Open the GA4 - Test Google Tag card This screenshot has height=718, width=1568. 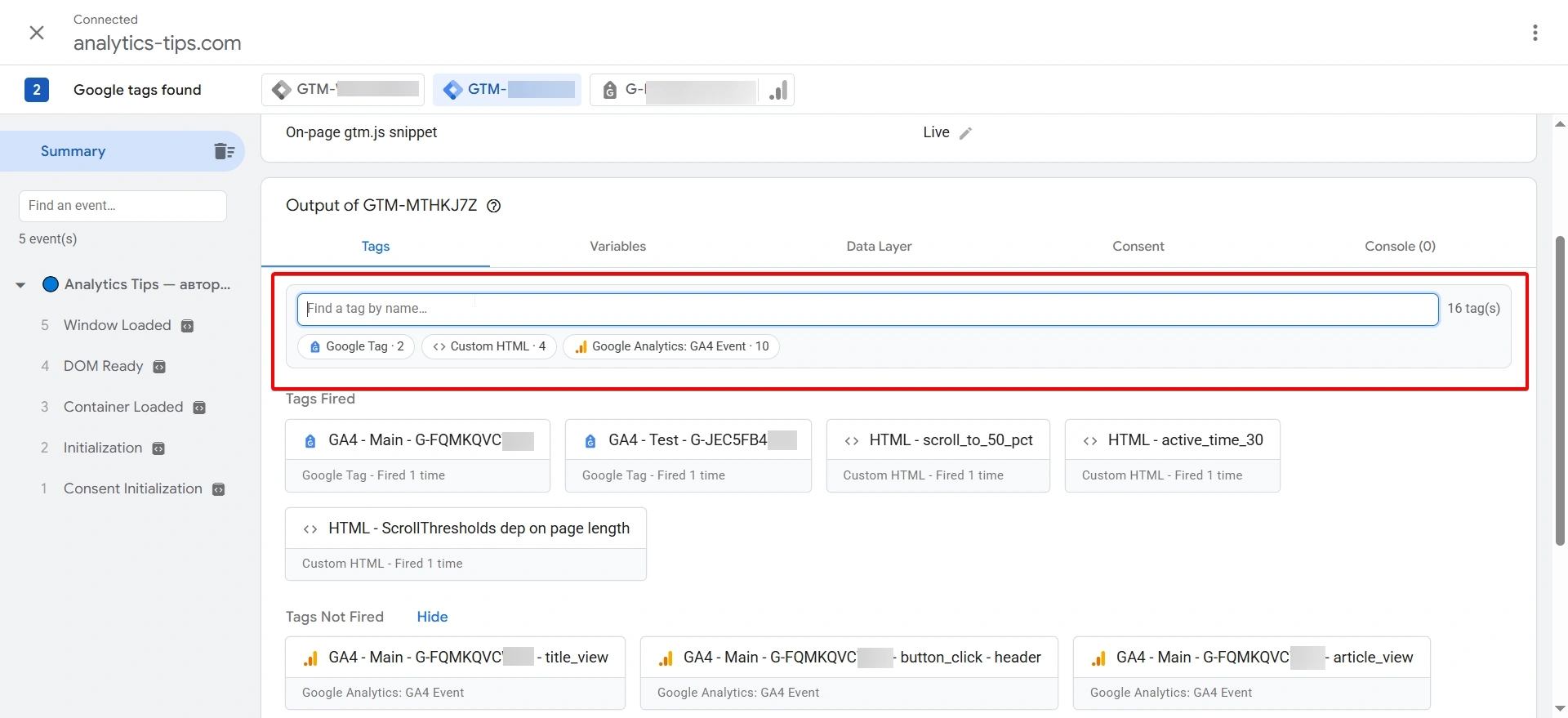(x=688, y=456)
